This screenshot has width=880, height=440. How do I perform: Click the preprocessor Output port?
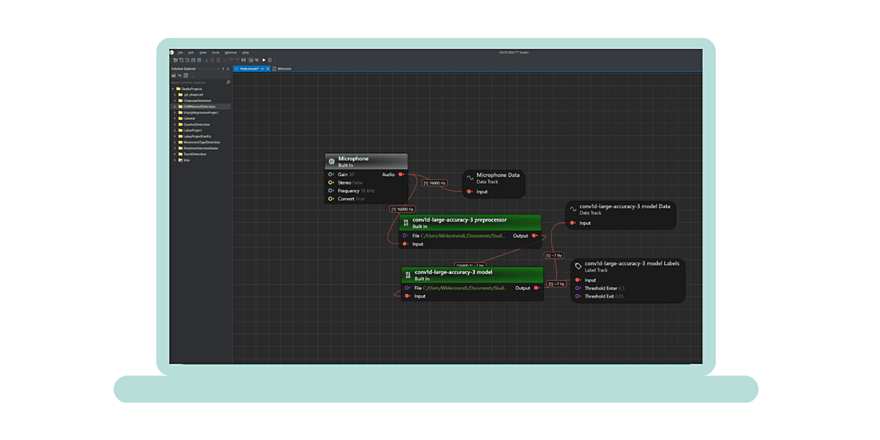pos(535,236)
